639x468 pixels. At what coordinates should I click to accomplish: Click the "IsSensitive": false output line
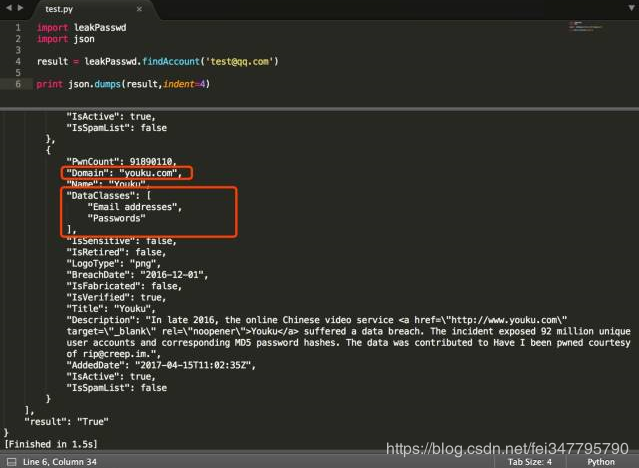click(x=121, y=241)
